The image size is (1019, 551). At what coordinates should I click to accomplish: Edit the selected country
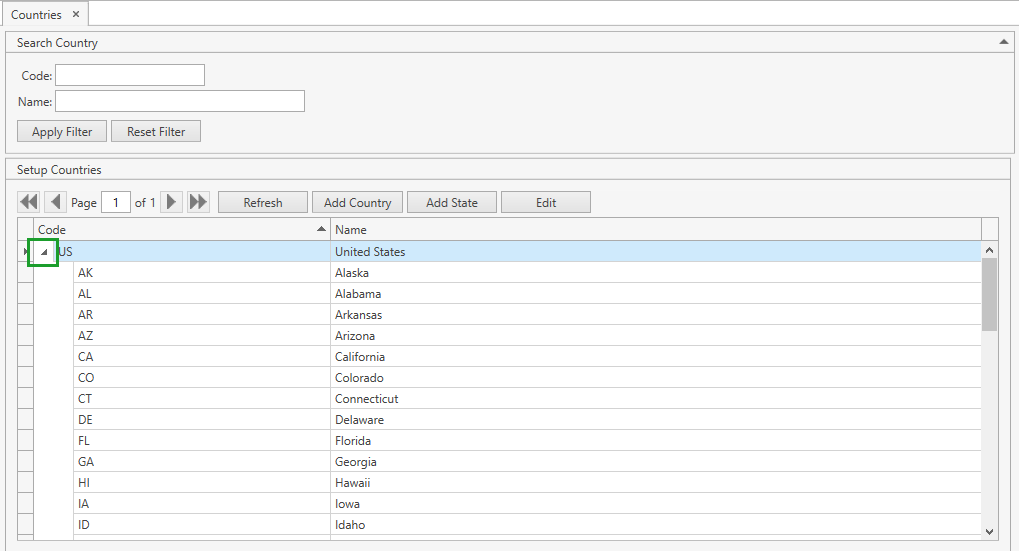tap(545, 203)
